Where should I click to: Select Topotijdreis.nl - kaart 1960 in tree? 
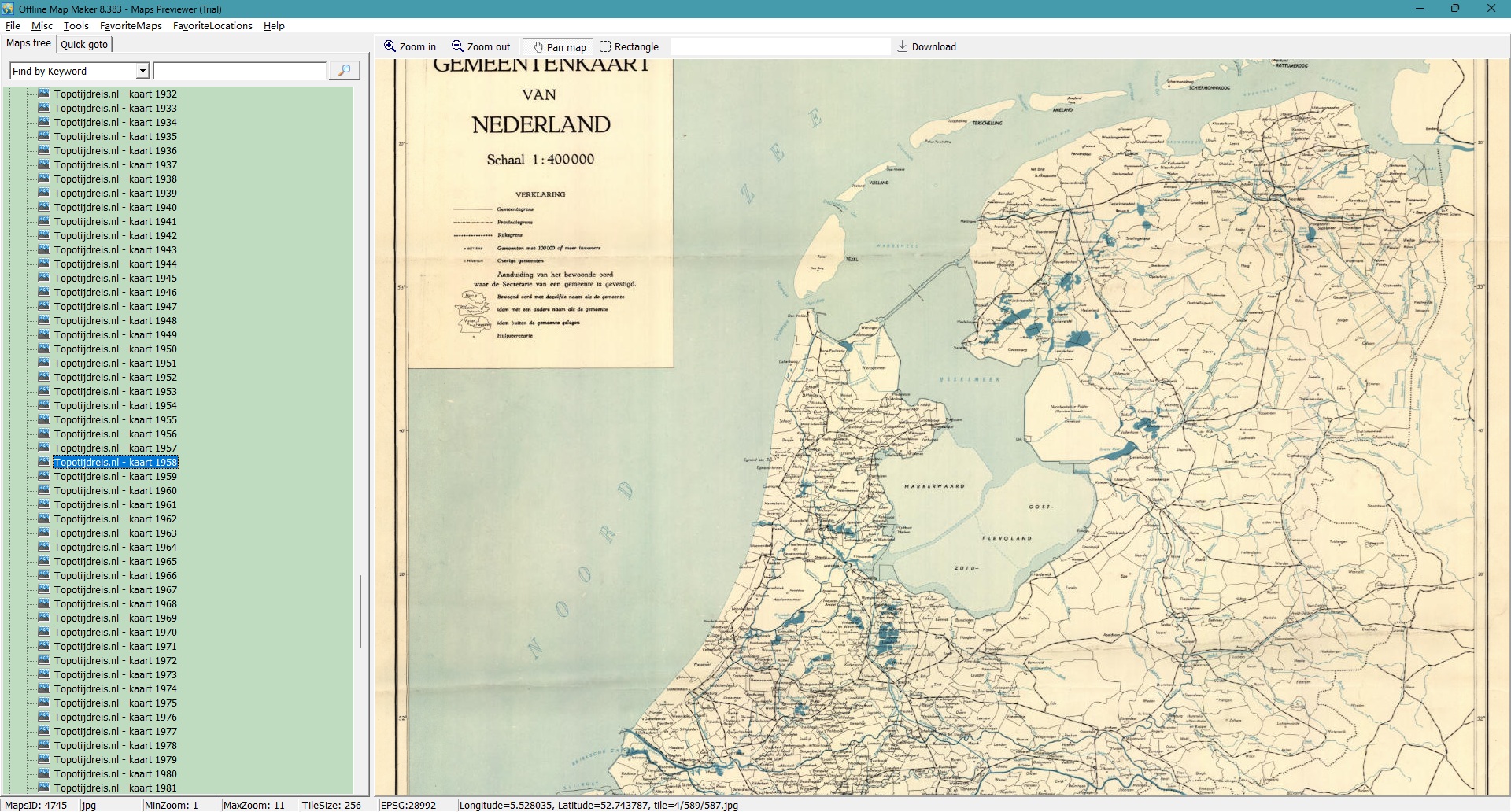(x=115, y=490)
